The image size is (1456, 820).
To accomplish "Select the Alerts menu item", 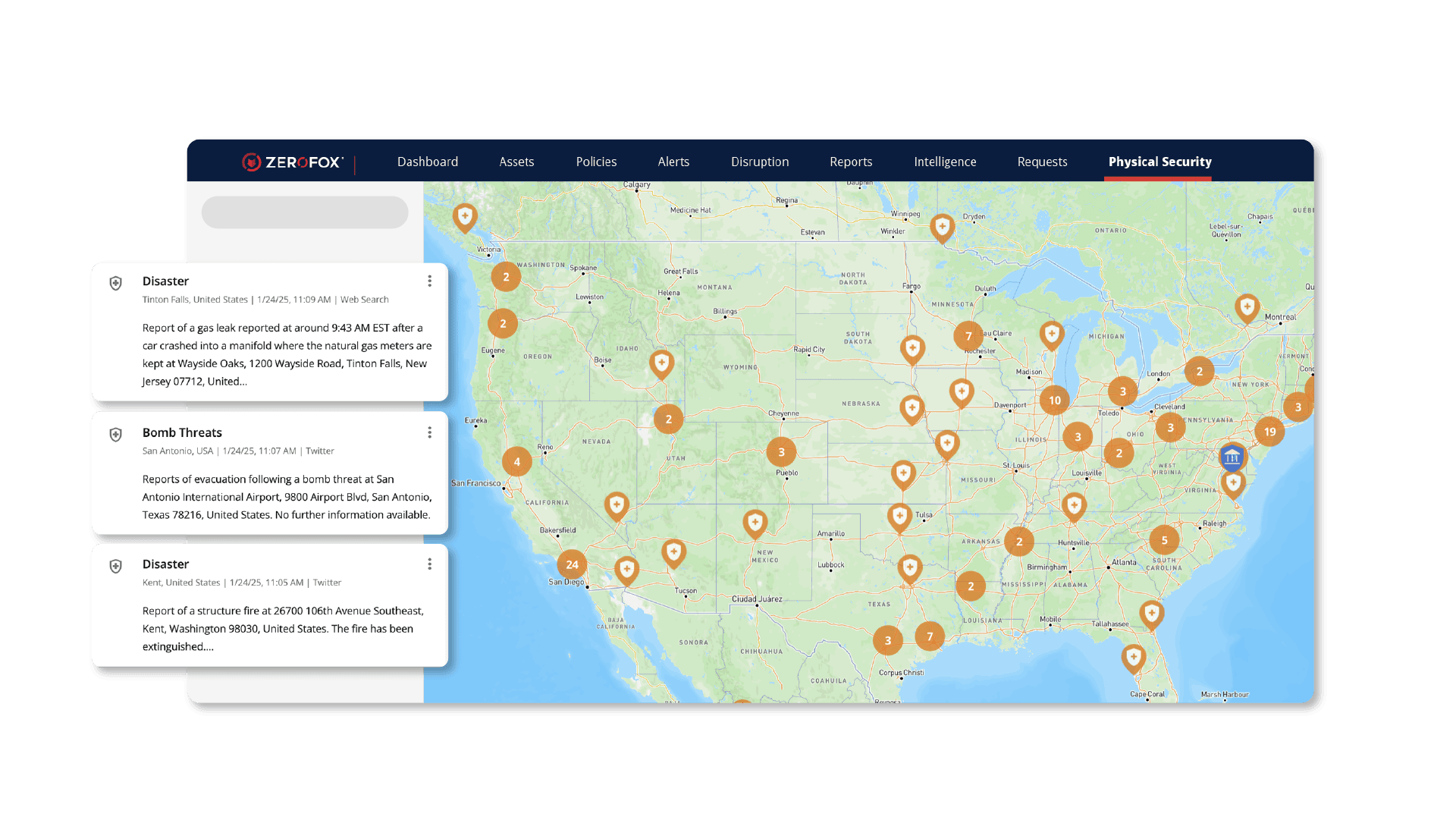I will pyautogui.click(x=673, y=162).
